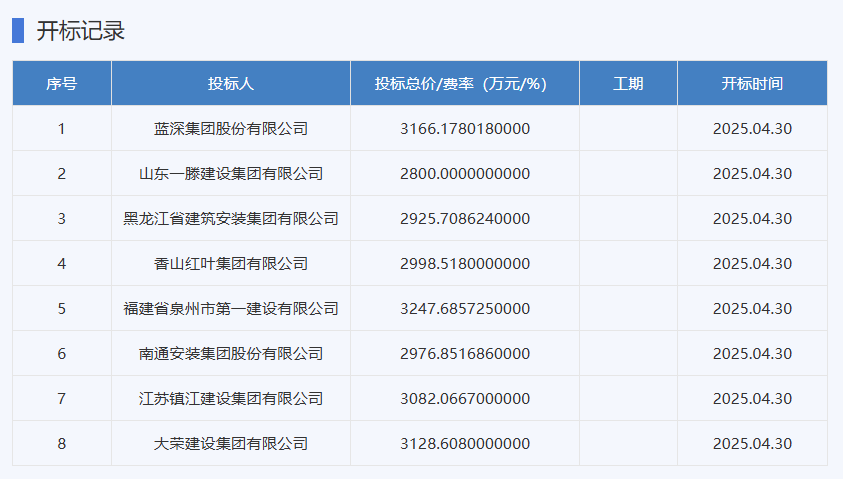Click the 工期 column header

pos(628,83)
